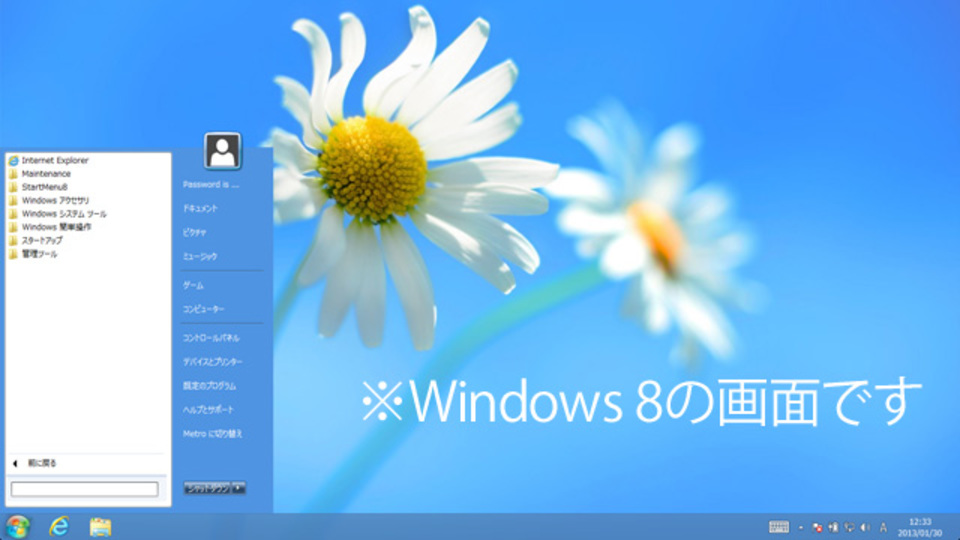Open ドキュメント from the start menu
This screenshot has width=960, height=540.
pyautogui.click(x=200, y=209)
